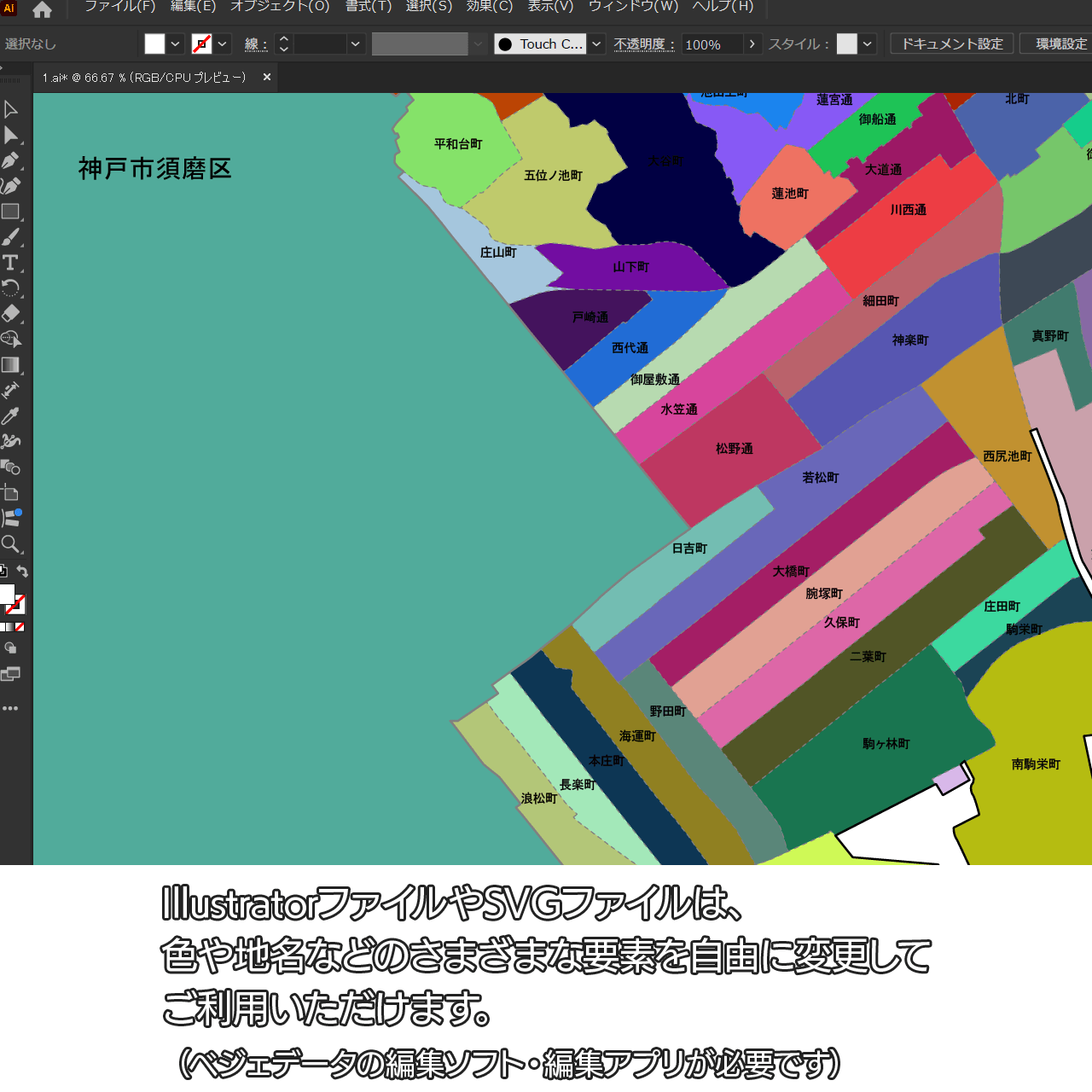Screen dimensions: 1092x1092
Task: Open the オブジェクト(O) menu
Action: pos(280,7)
